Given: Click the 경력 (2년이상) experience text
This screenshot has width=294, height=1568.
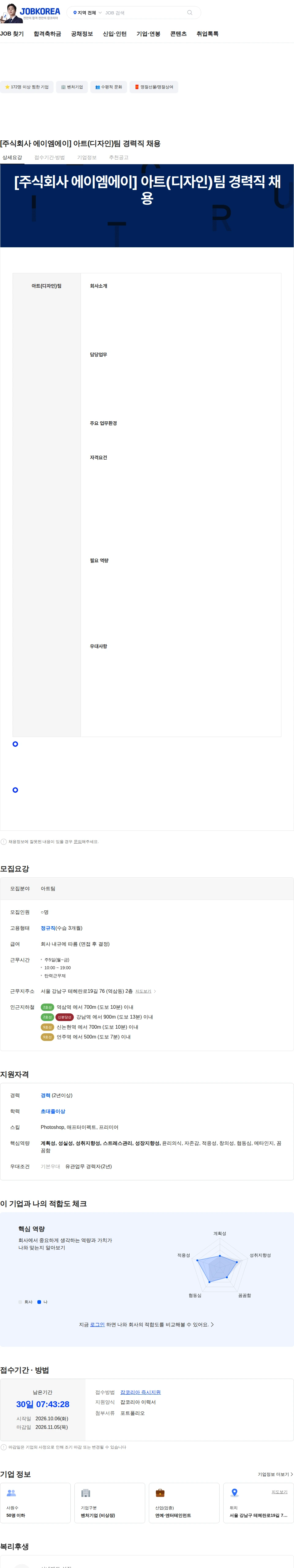Looking at the screenshot, I should [x=57, y=1096].
